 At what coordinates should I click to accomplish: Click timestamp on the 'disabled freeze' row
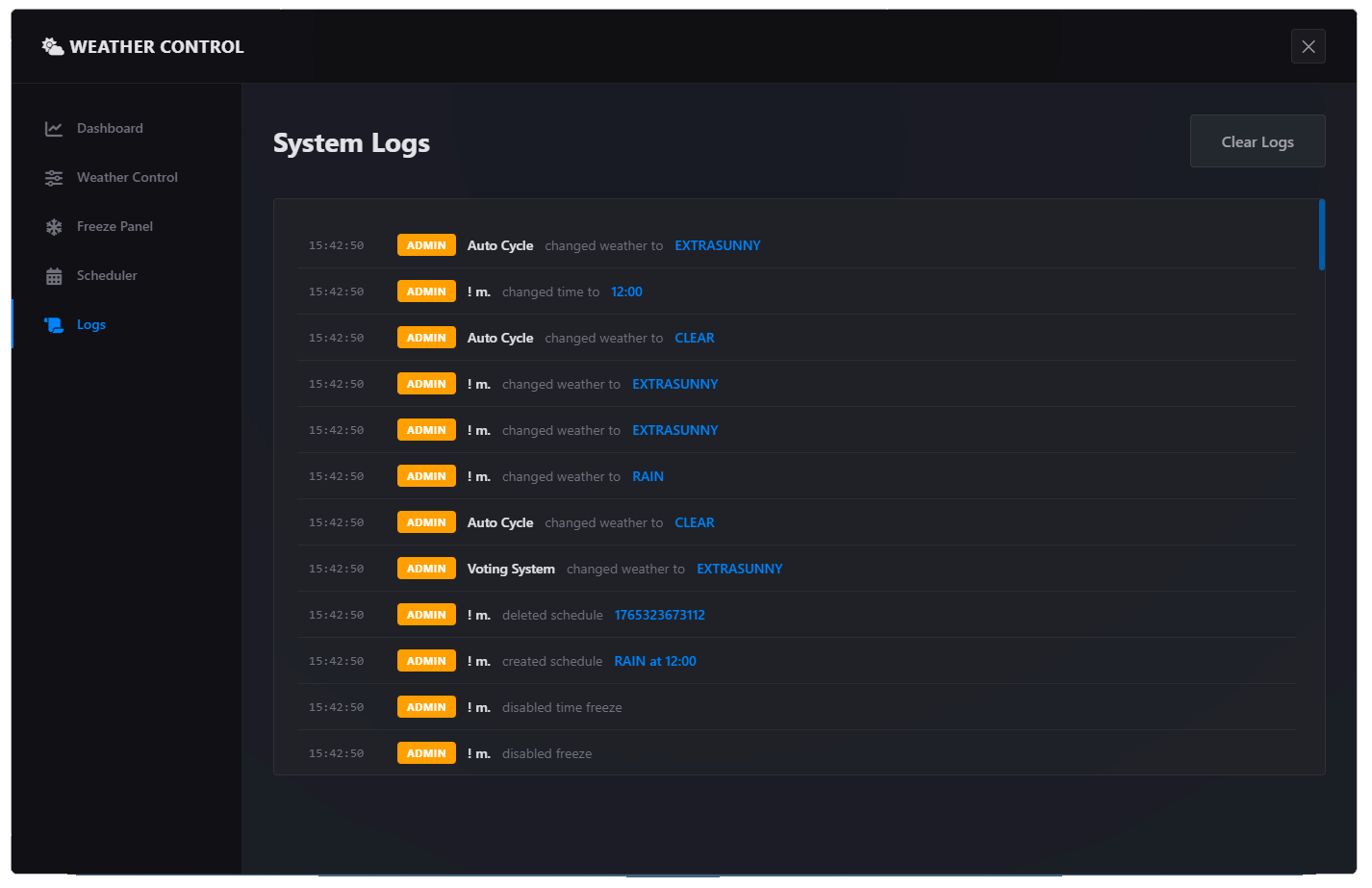click(336, 753)
